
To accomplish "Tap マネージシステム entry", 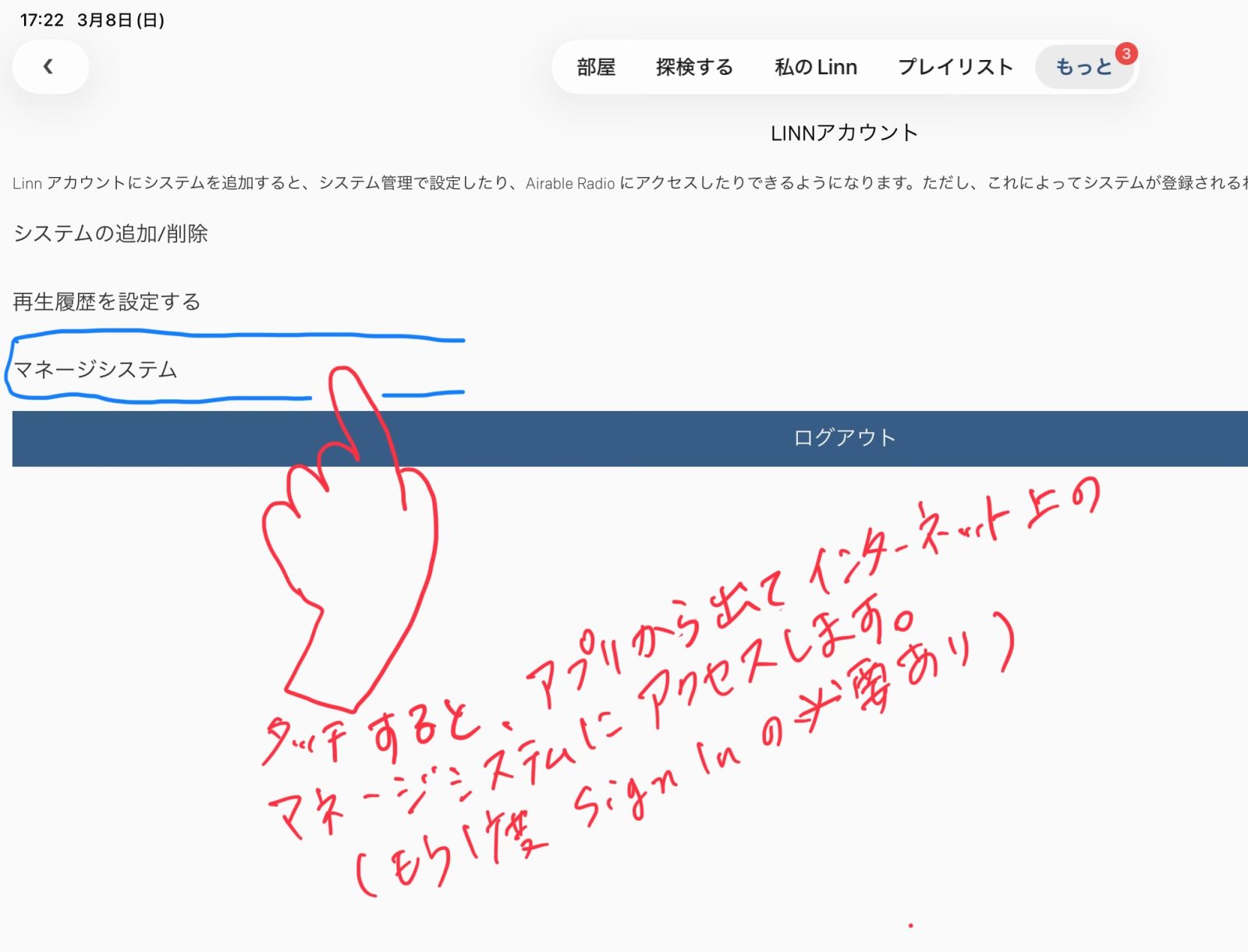I will (96, 370).
